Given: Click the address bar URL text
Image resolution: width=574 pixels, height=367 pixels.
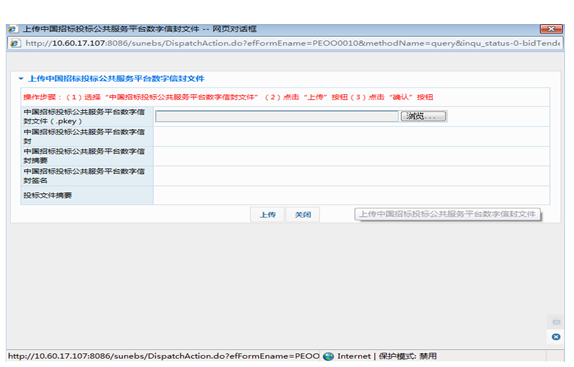Looking at the screenshot, I should (x=292, y=44).
